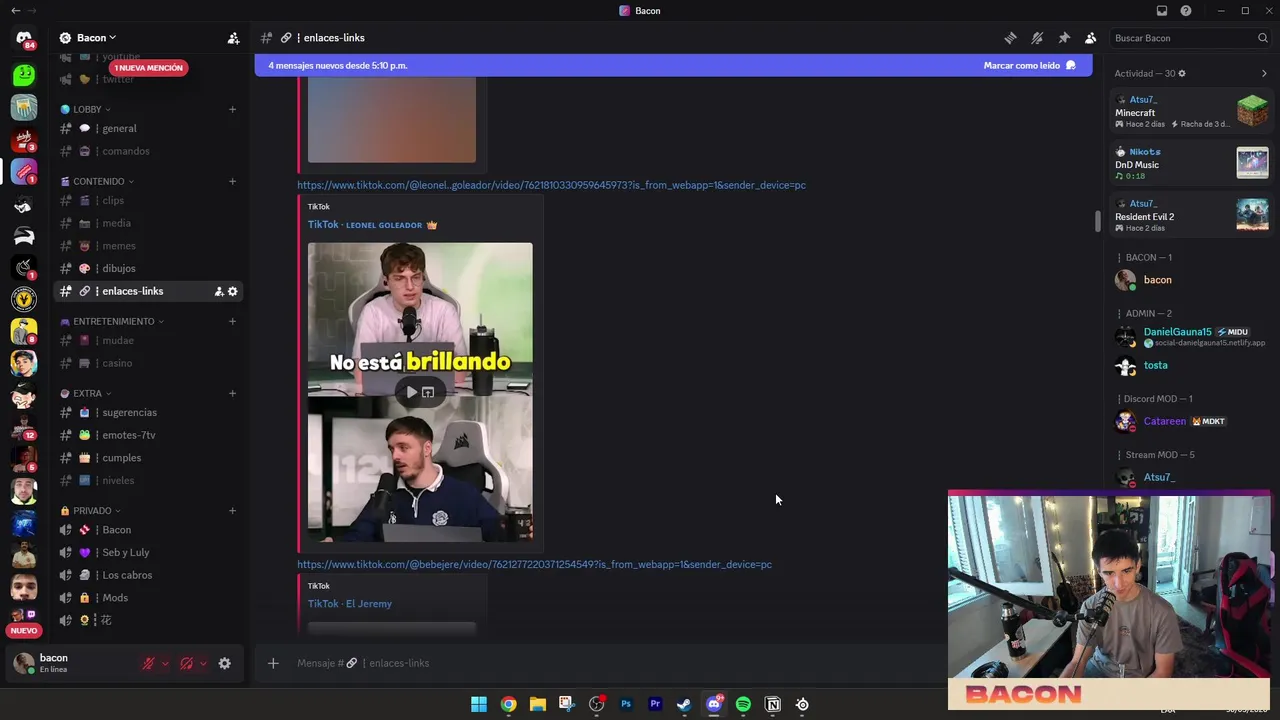Open the general channel
1280x720 pixels.
148,128
